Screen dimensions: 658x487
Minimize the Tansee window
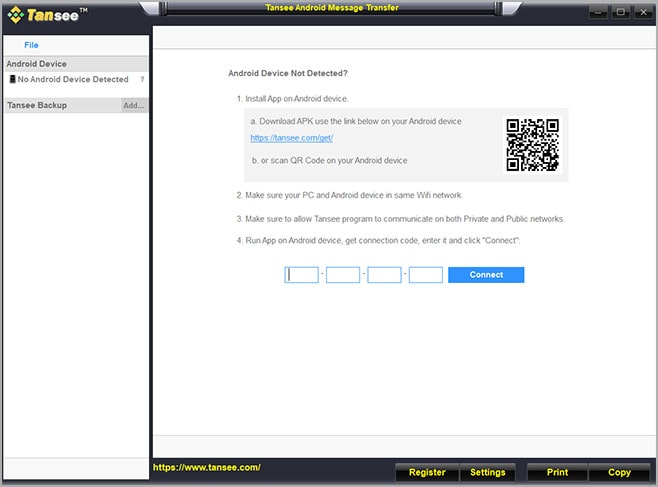[x=598, y=12]
